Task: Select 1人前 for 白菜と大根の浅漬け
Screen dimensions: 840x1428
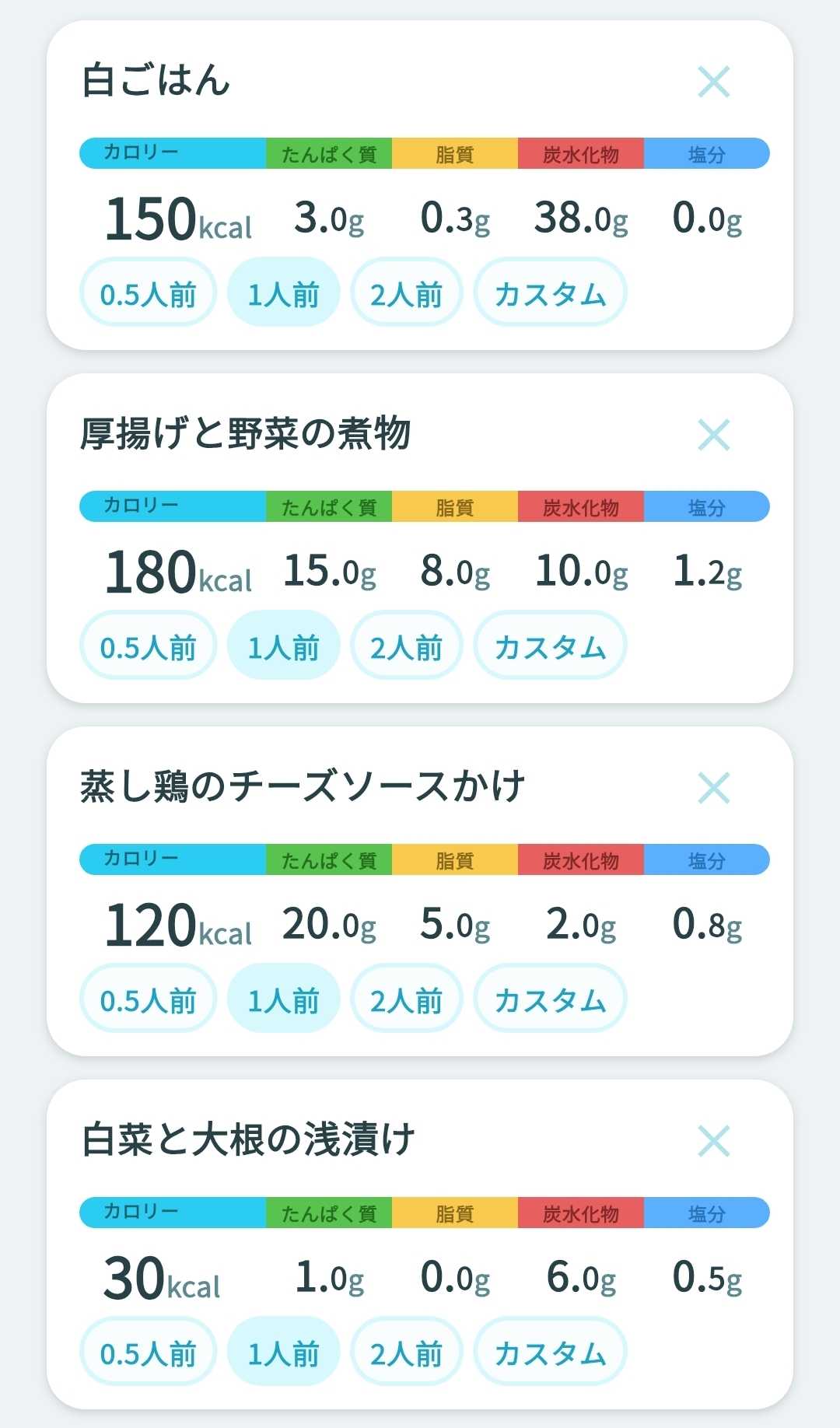Action: (283, 1352)
